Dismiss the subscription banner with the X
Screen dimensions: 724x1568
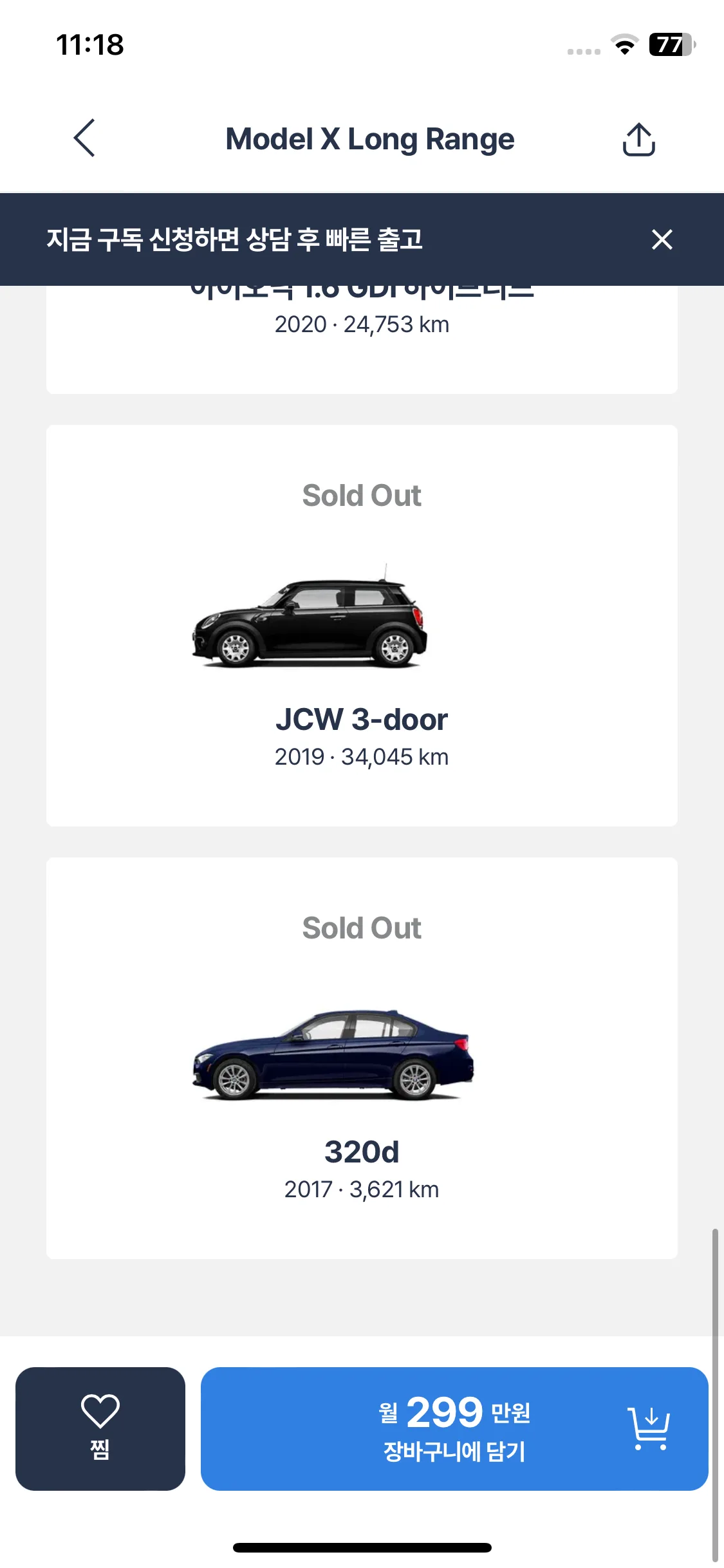662,239
